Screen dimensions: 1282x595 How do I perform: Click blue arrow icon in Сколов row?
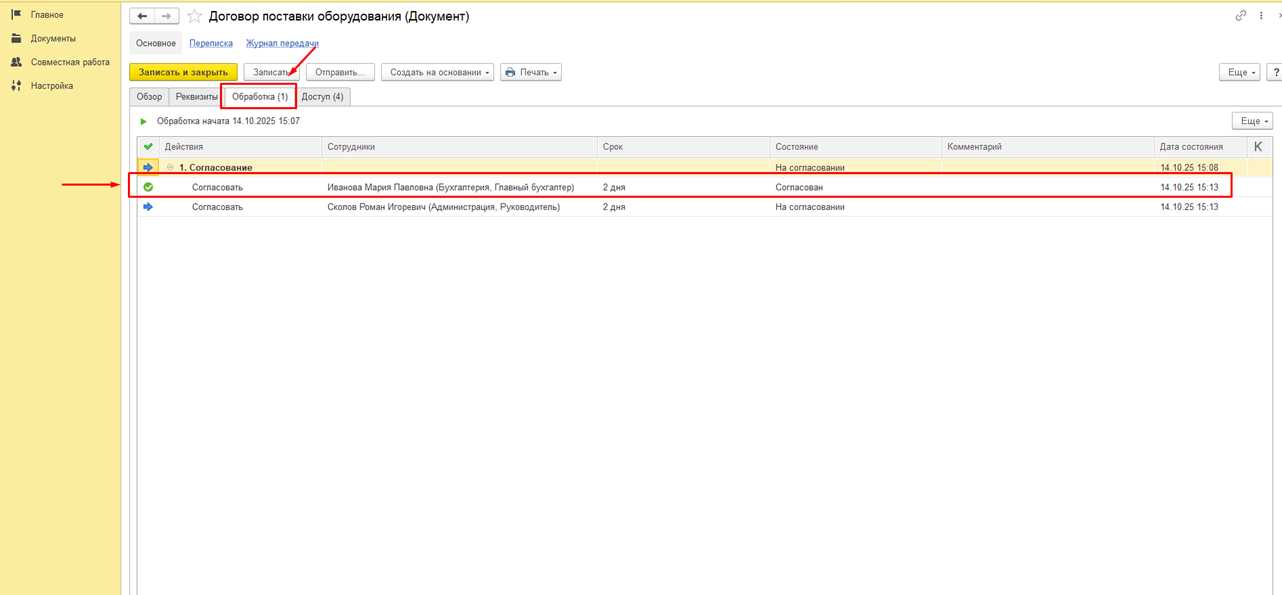[148, 207]
